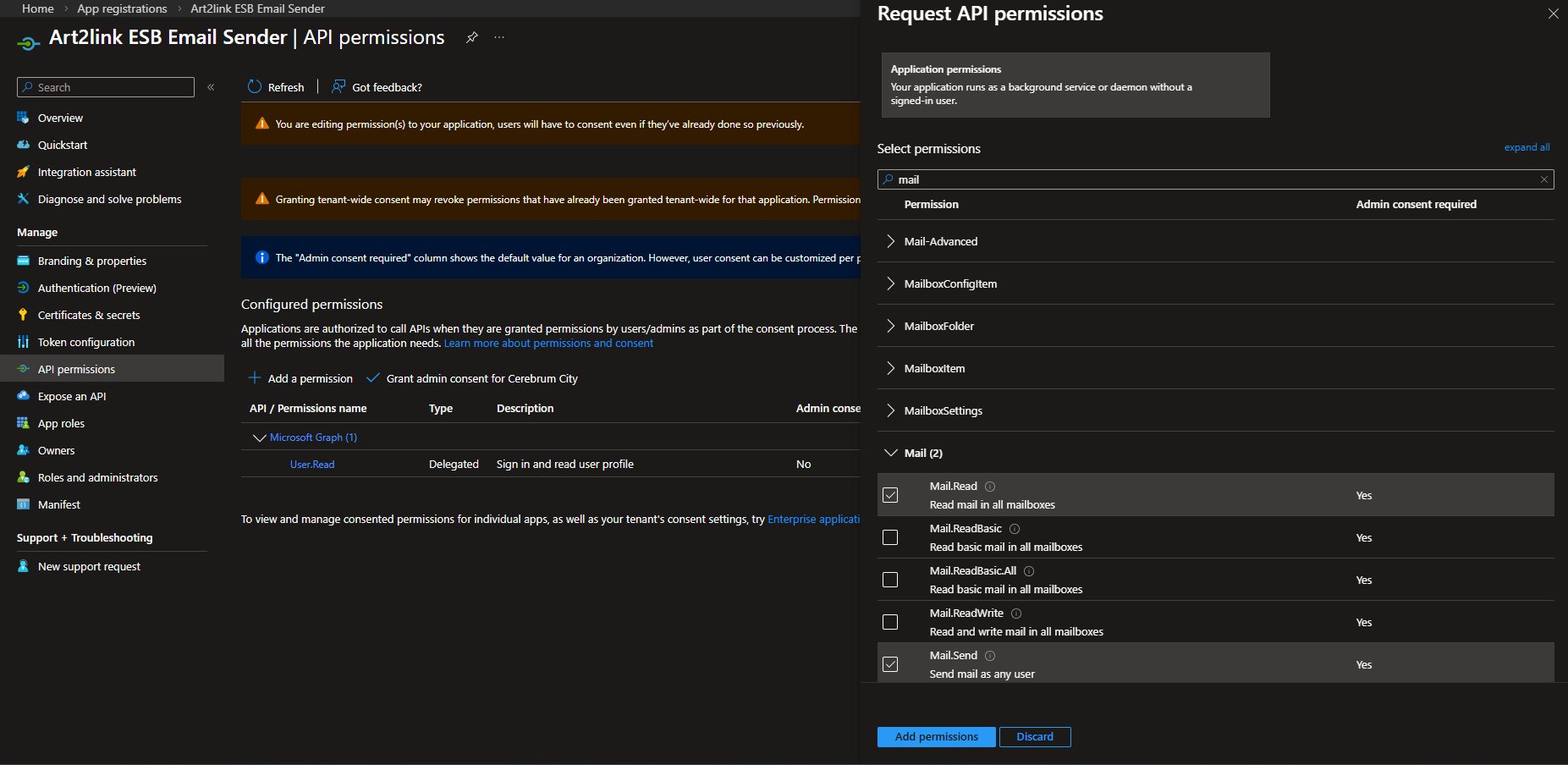Click the plus icon for Add a permission
This screenshot has height=765, width=1568.
[x=255, y=377]
